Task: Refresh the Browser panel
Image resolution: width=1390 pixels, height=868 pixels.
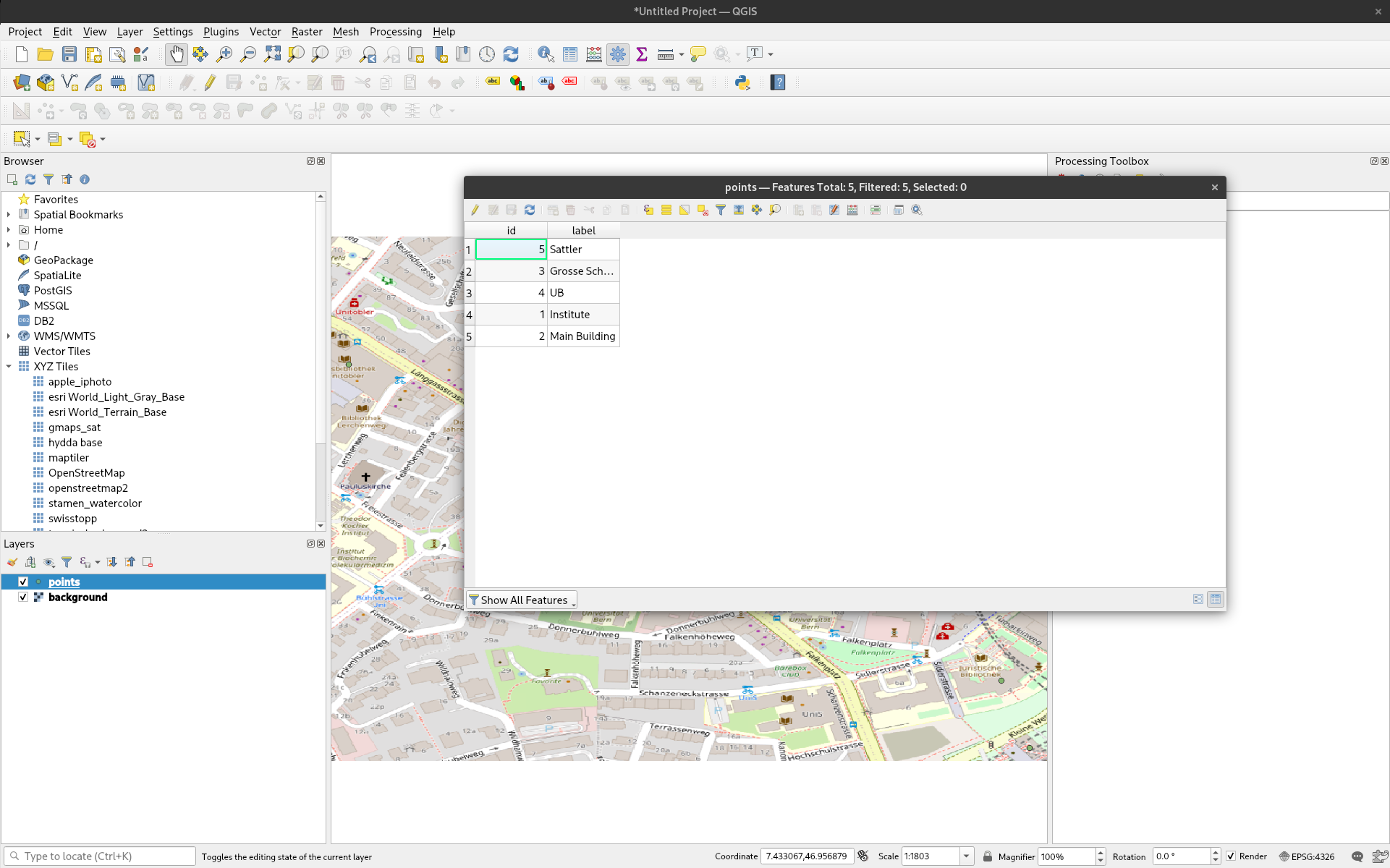Action: click(x=30, y=179)
